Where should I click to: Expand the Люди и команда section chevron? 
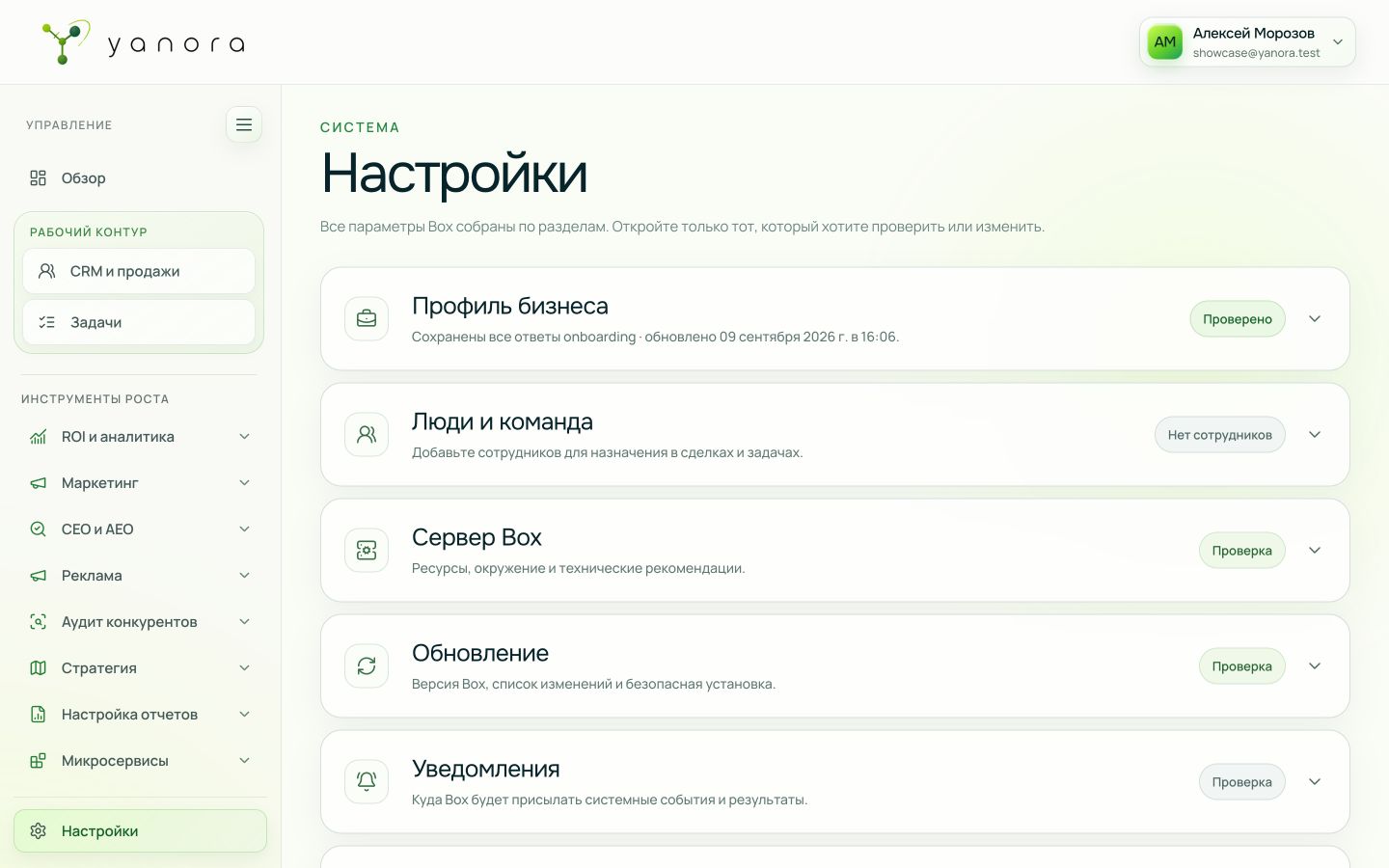(x=1315, y=435)
